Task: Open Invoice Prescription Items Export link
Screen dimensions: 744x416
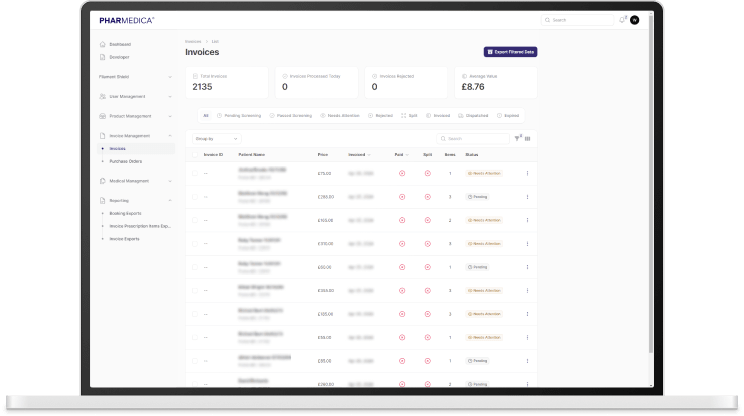Action: [140, 226]
